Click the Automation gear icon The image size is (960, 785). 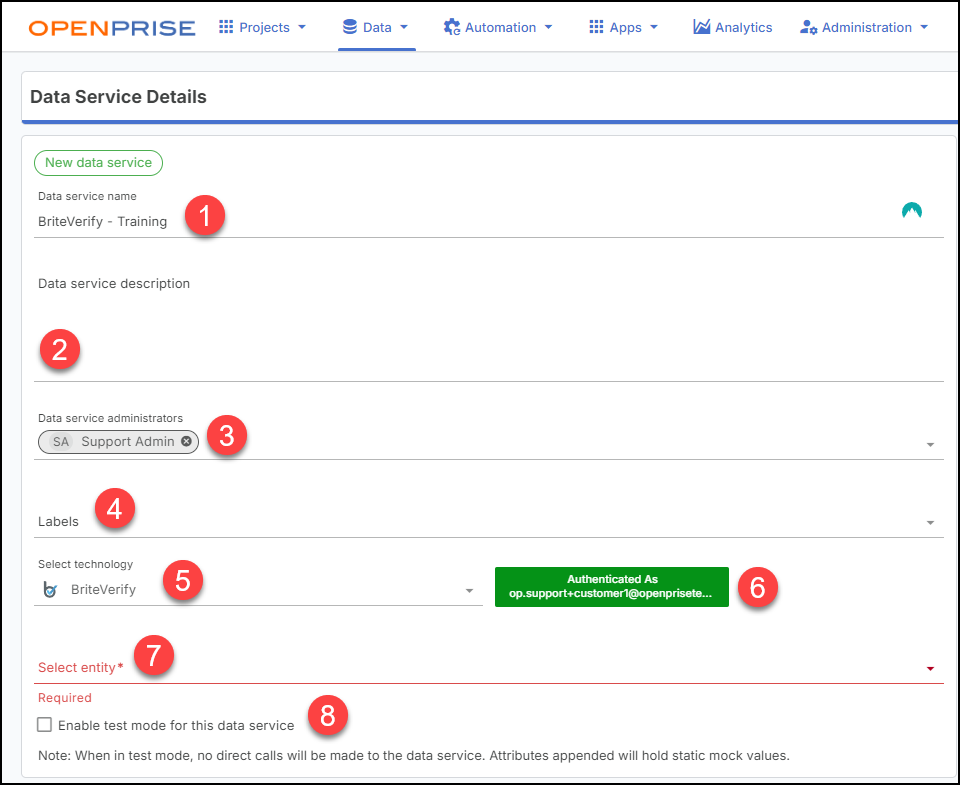click(x=452, y=27)
